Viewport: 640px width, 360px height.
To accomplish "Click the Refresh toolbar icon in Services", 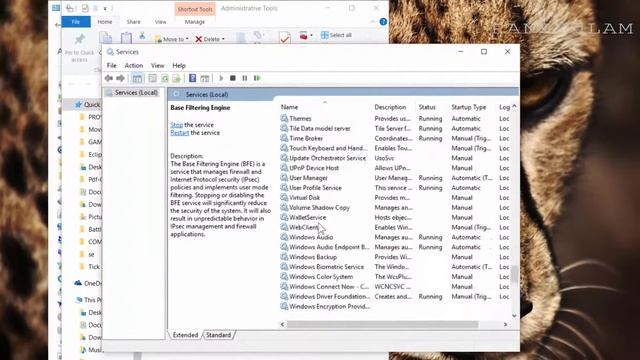I will (x=164, y=78).
